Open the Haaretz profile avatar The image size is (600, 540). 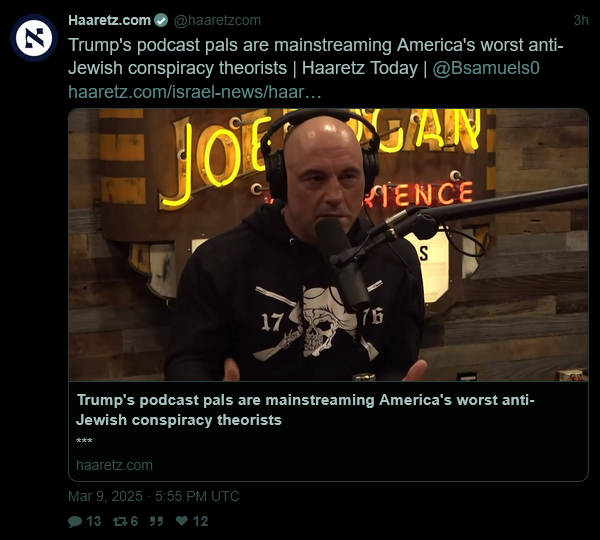pyautogui.click(x=34, y=38)
